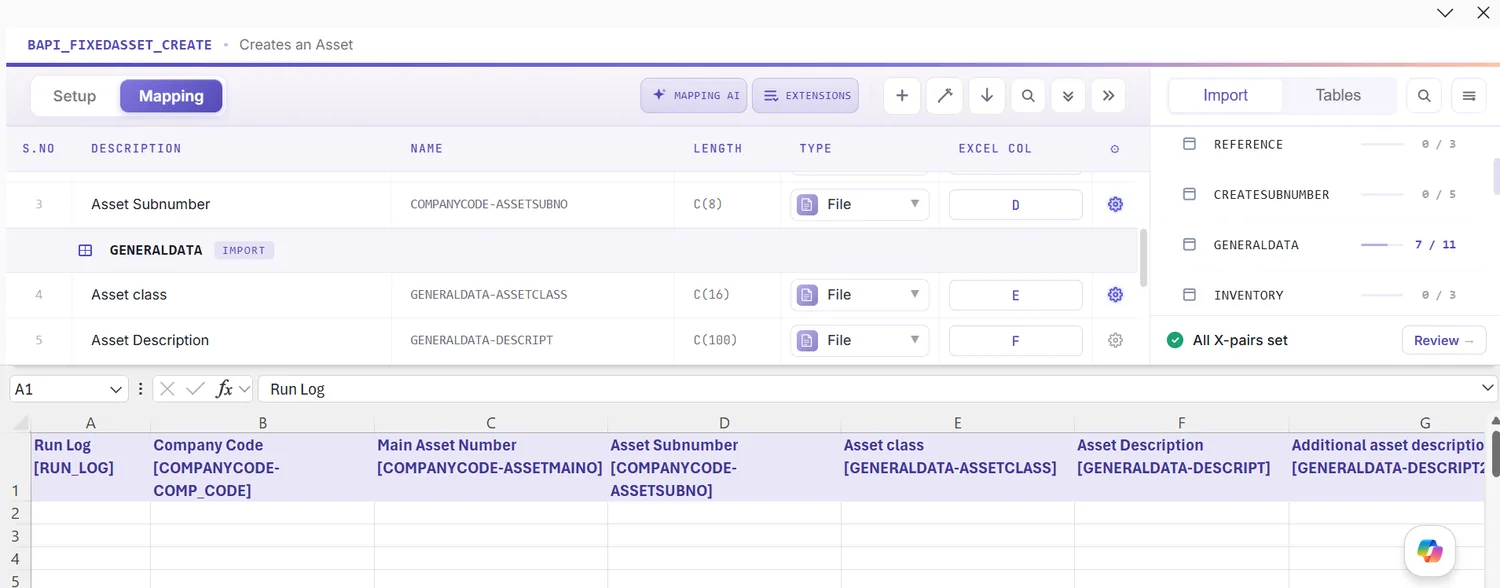Screen dimensions: 1500x588
Task: Click the Asset class spreadsheet header cell
Action: tap(957, 467)
